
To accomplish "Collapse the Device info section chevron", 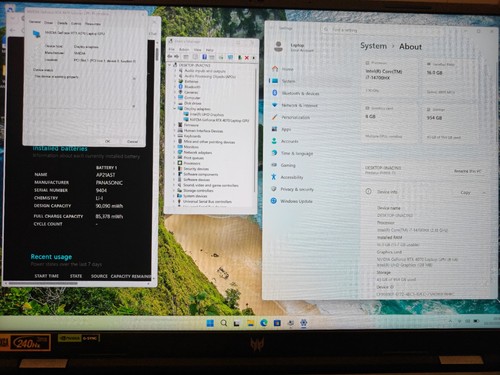I will pos(484,193).
